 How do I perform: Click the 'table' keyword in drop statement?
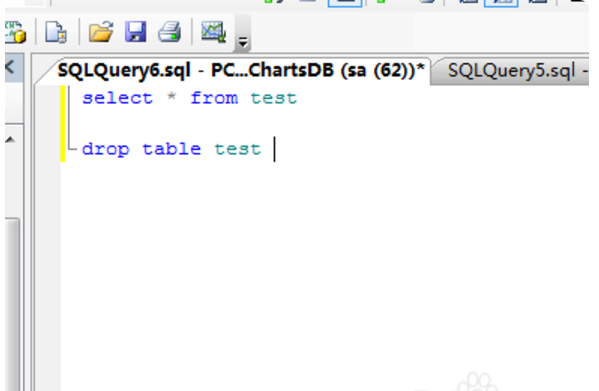click(x=172, y=149)
